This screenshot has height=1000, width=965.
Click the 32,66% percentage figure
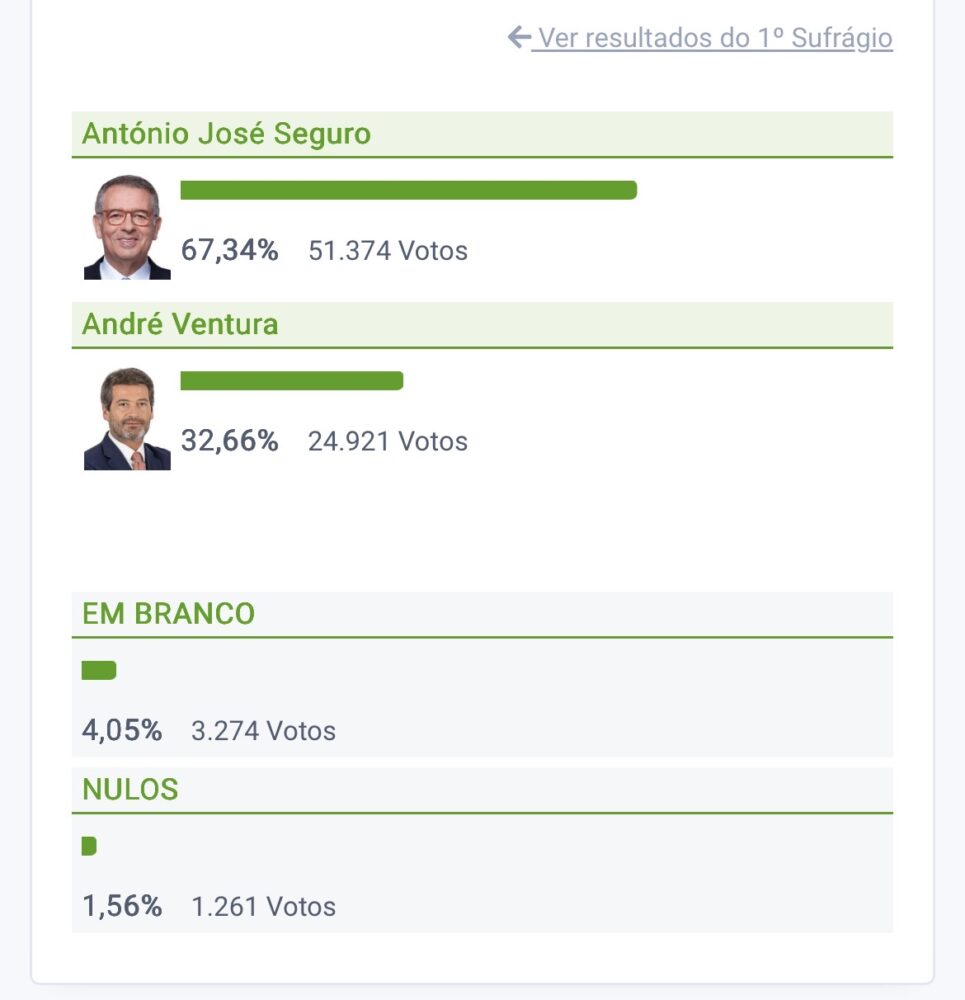[x=229, y=441]
